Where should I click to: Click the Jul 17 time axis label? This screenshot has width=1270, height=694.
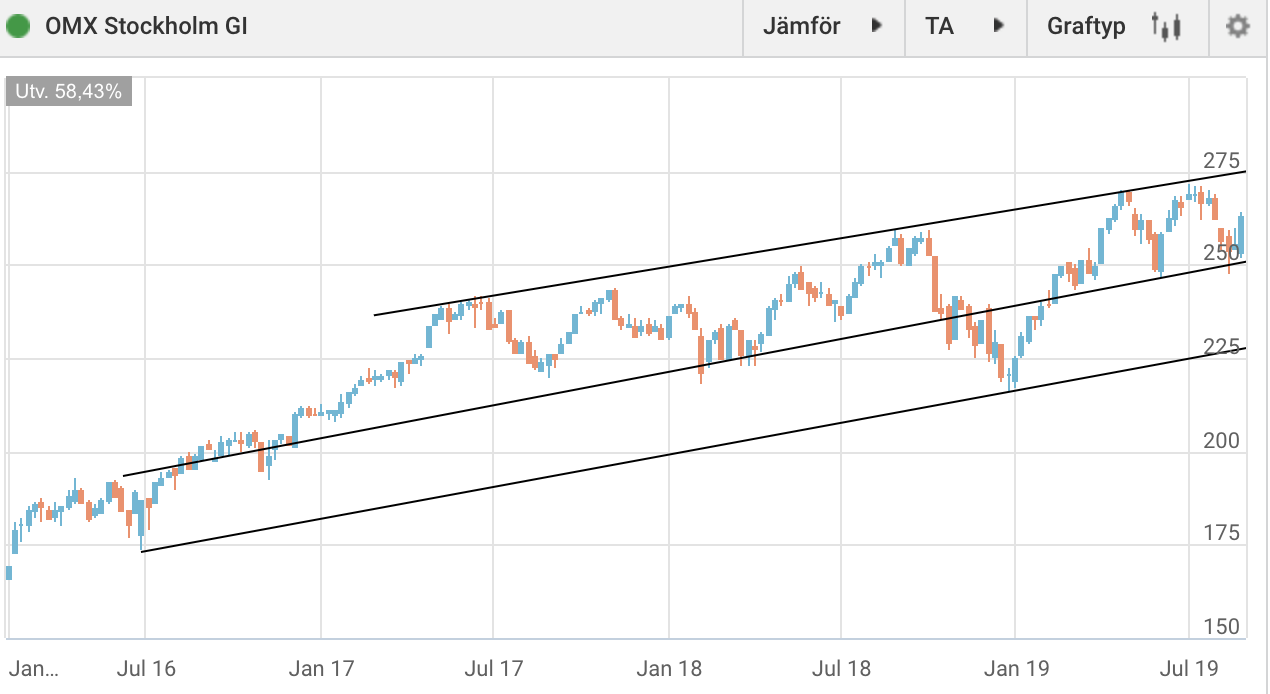pyautogui.click(x=495, y=666)
